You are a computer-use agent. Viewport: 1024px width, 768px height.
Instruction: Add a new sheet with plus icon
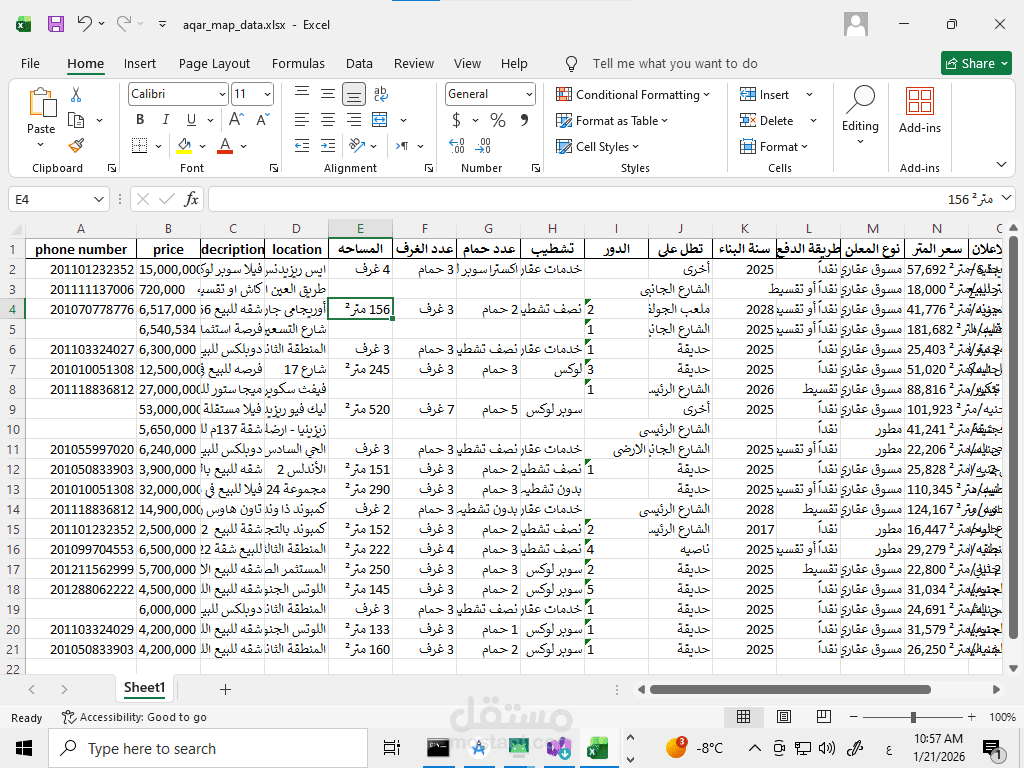[x=225, y=689]
